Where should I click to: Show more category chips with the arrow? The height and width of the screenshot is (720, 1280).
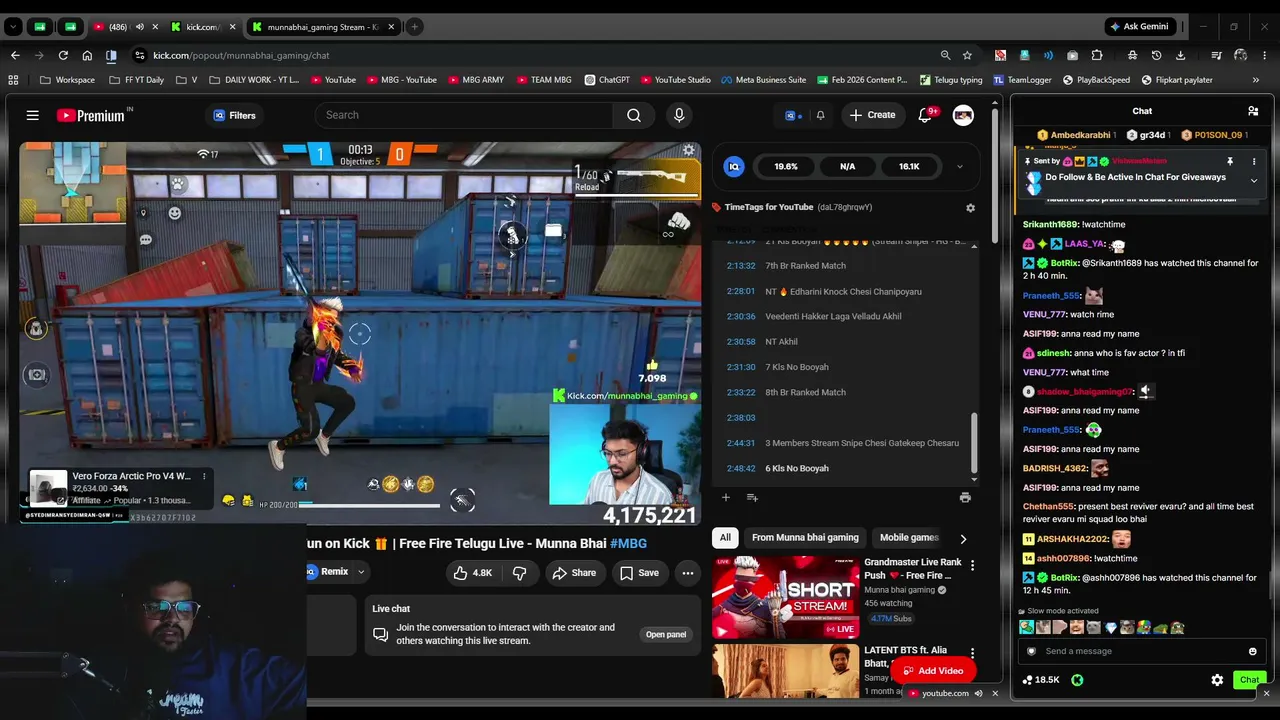(963, 538)
